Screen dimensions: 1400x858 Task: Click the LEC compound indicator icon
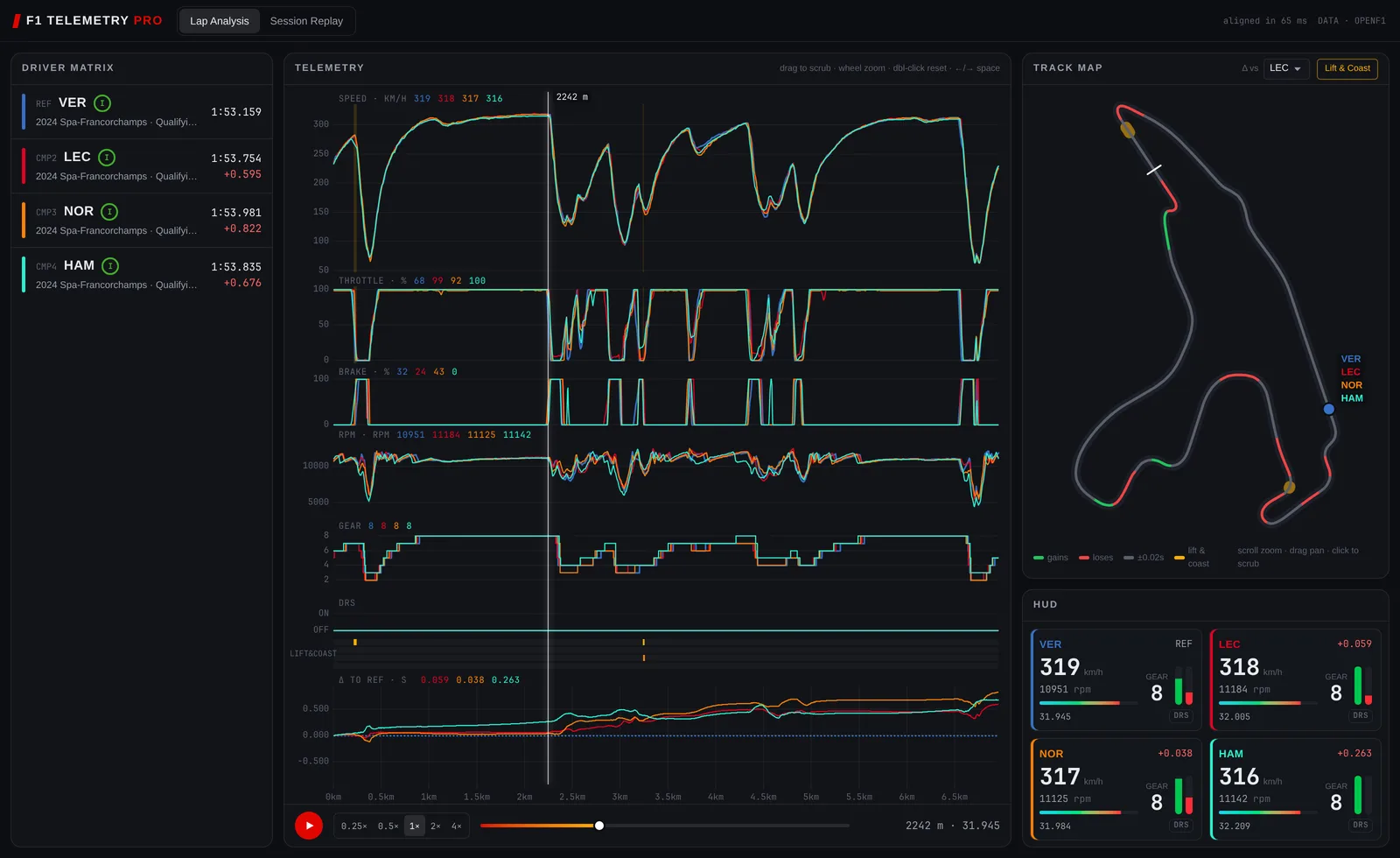click(107, 158)
